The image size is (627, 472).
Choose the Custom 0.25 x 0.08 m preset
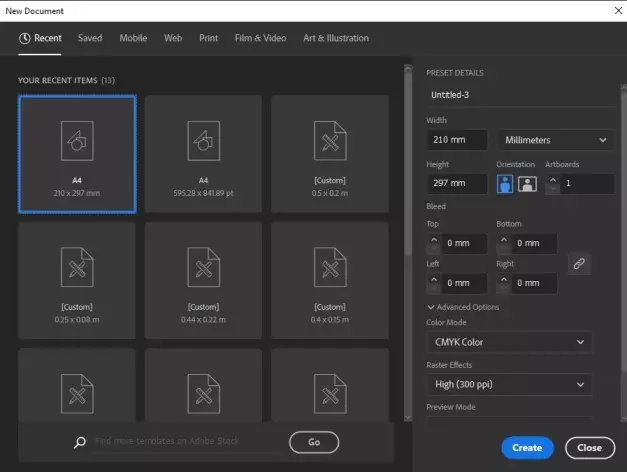coord(77,281)
